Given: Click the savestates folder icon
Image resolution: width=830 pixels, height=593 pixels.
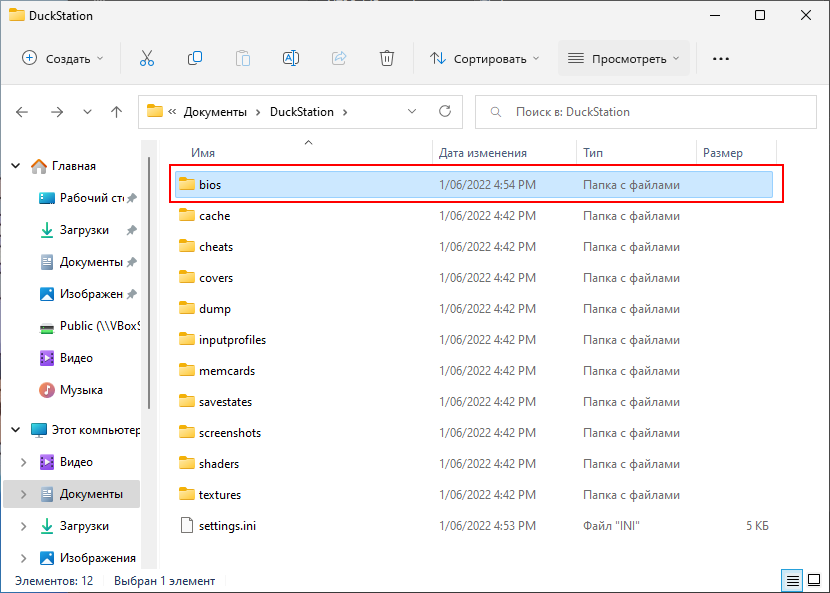Looking at the screenshot, I should 187,401.
